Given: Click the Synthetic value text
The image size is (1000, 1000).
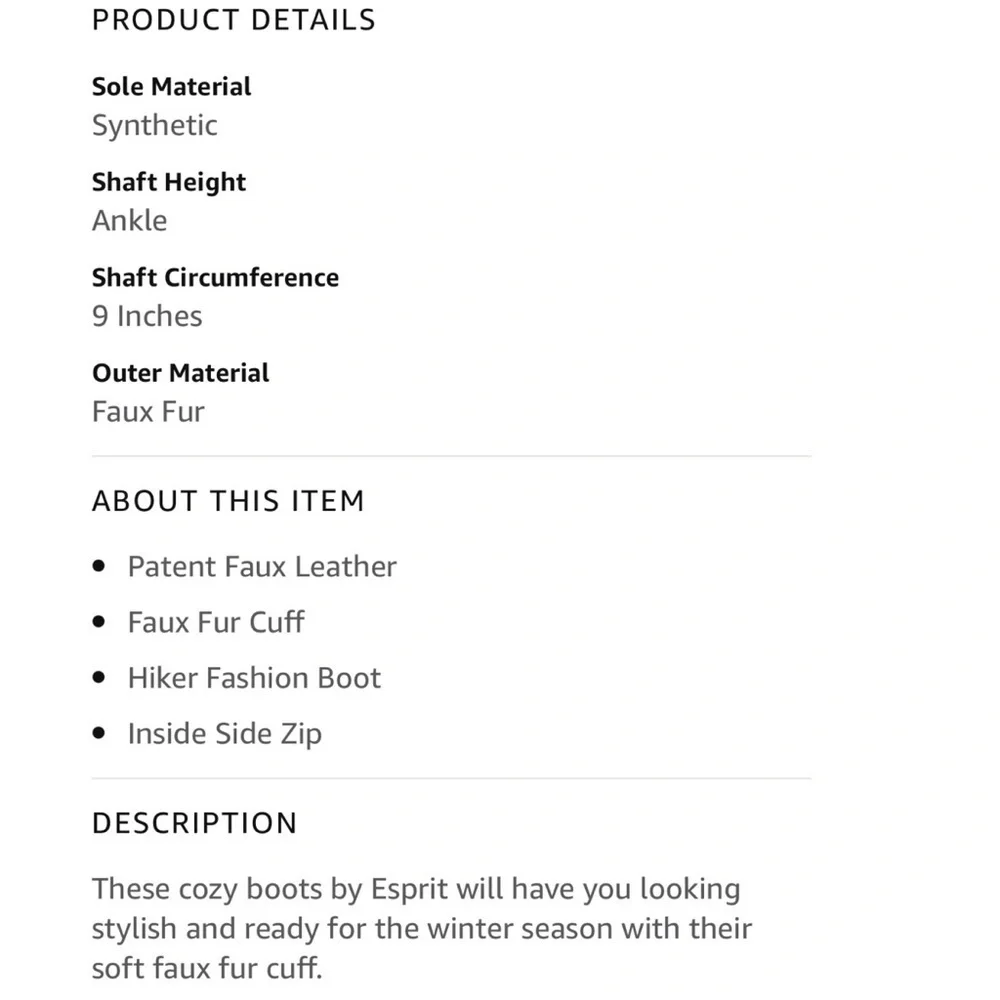Looking at the screenshot, I should (155, 126).
